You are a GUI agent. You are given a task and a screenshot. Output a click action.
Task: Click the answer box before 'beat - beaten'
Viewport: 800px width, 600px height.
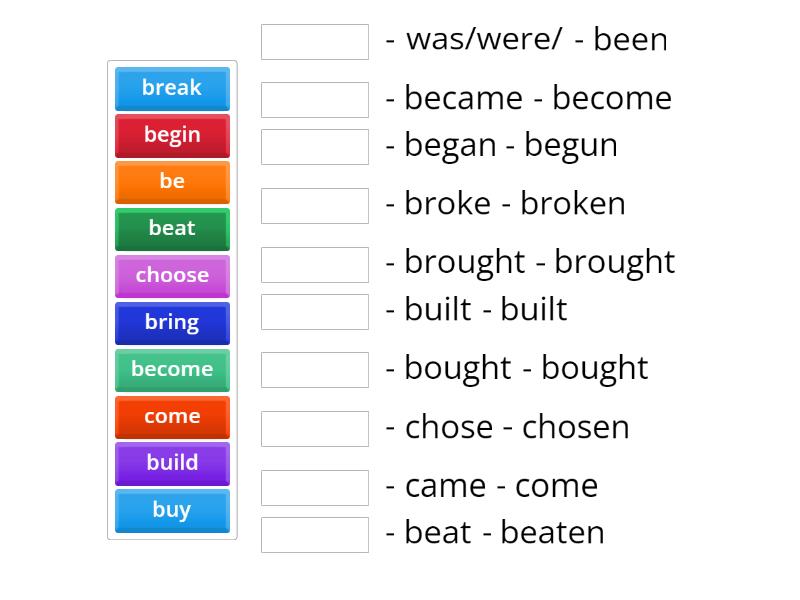click(314, 533)
